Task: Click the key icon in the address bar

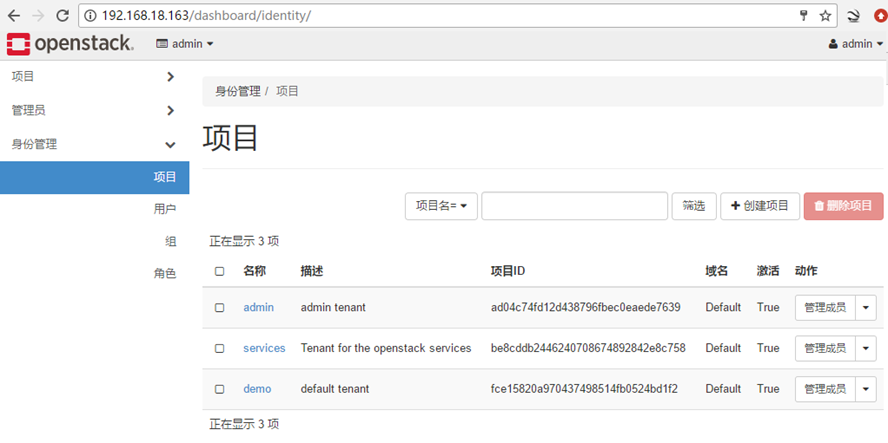Action: (x=803, y=16)
